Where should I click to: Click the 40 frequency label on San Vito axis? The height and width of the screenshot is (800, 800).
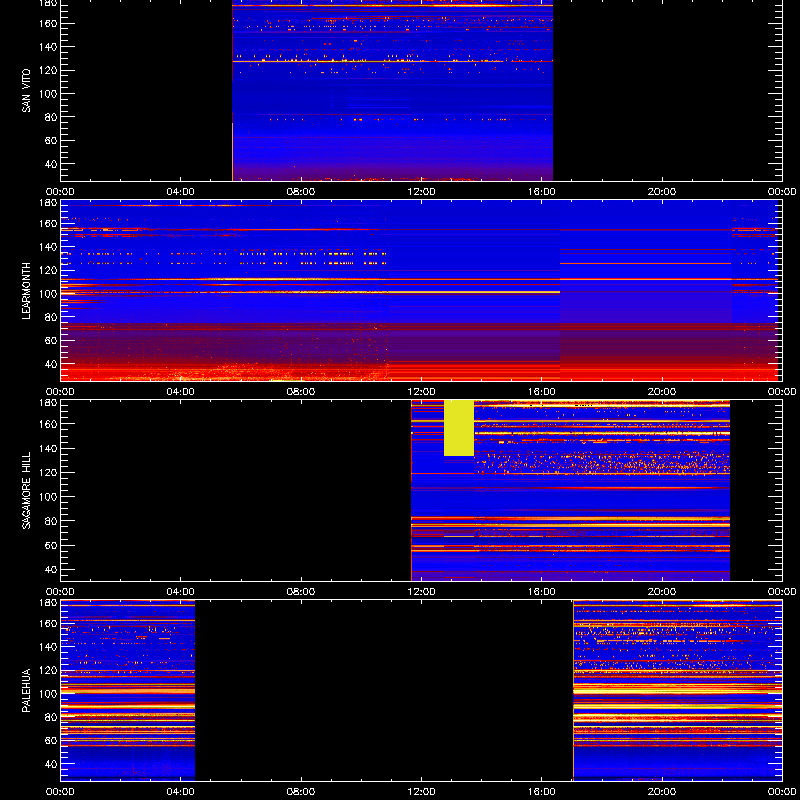51,164
